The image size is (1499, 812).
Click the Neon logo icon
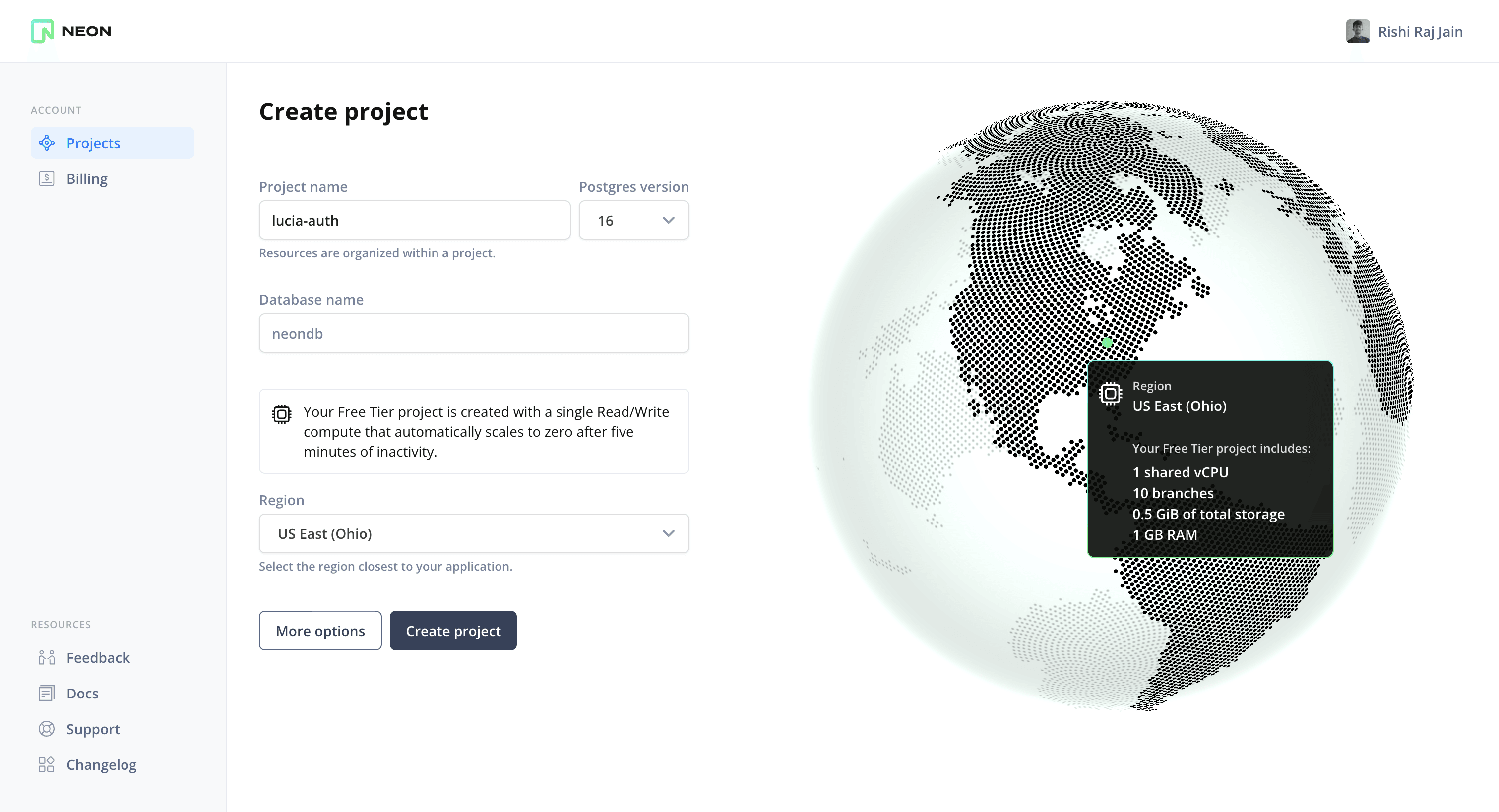(43, 31)
